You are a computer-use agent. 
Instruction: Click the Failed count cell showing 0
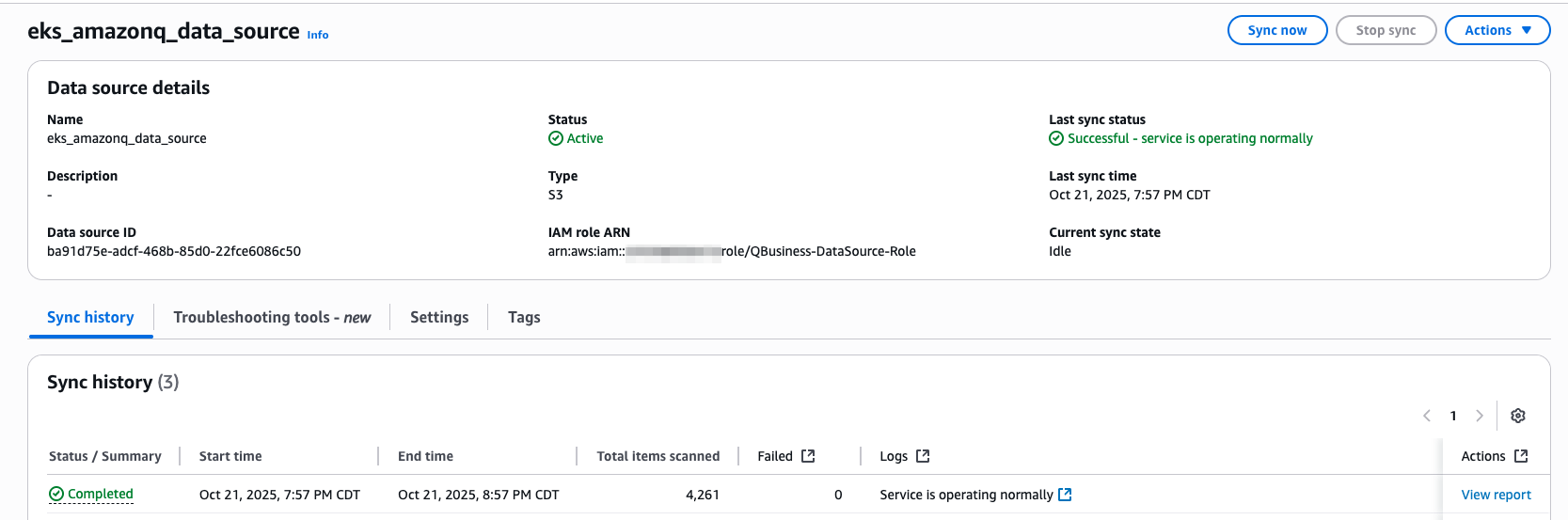pos(838,495)
